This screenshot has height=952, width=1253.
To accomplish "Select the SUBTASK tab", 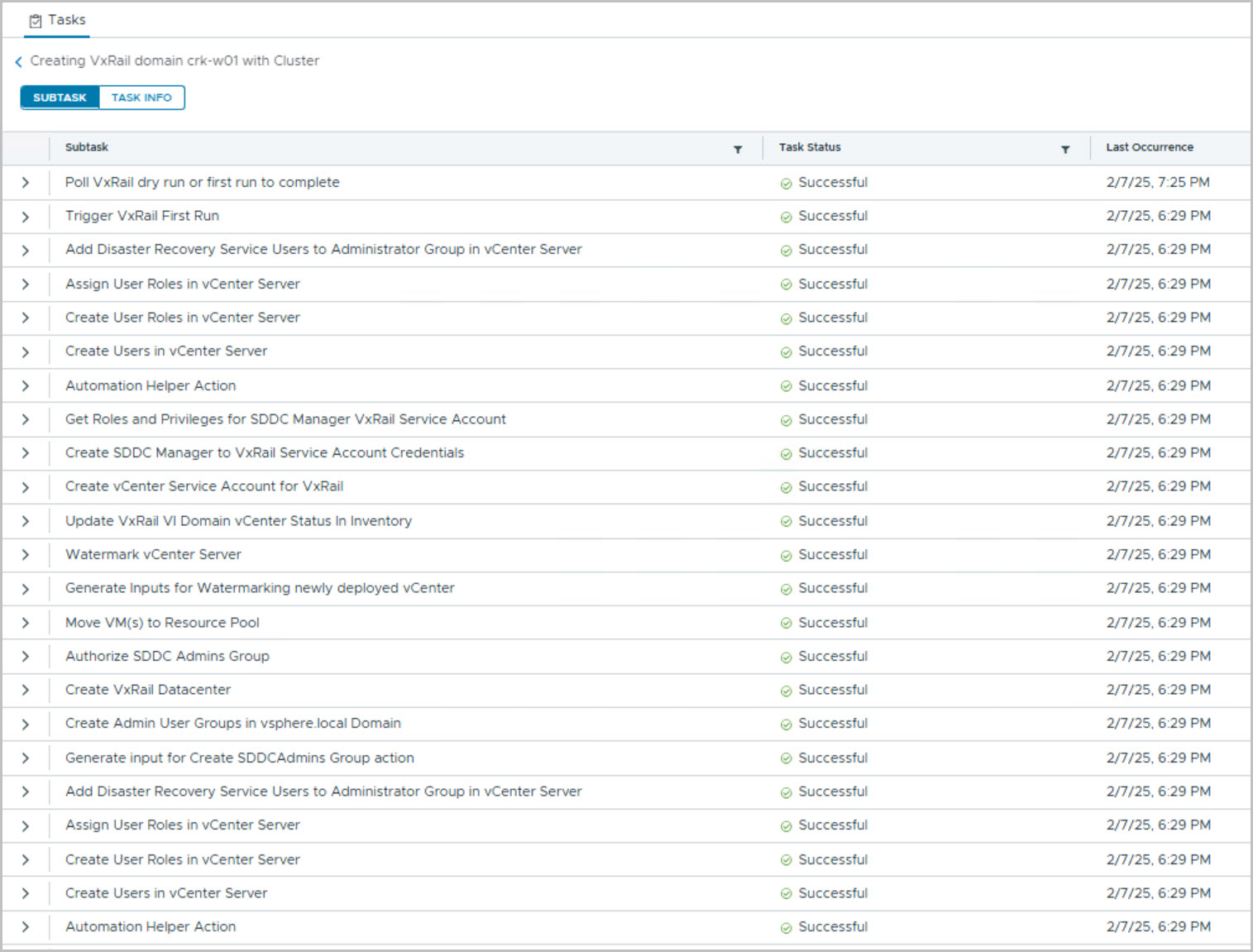I will click(60, 98).
